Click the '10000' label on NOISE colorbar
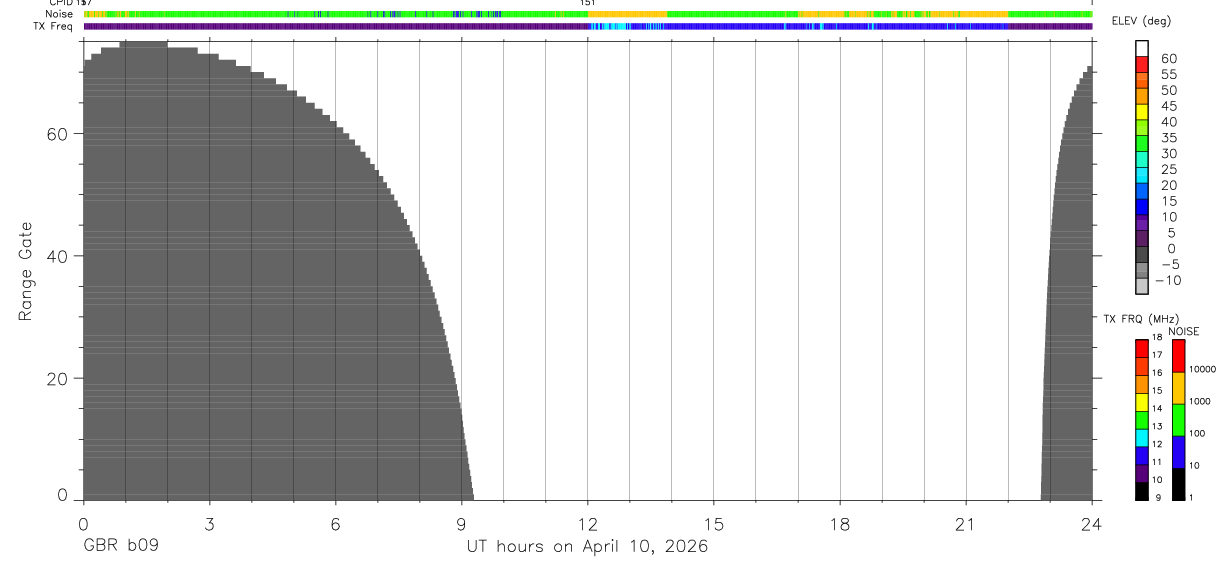Image resolution: width=1228 pixels, height=567 pixels. click(x=1202, y=369)
